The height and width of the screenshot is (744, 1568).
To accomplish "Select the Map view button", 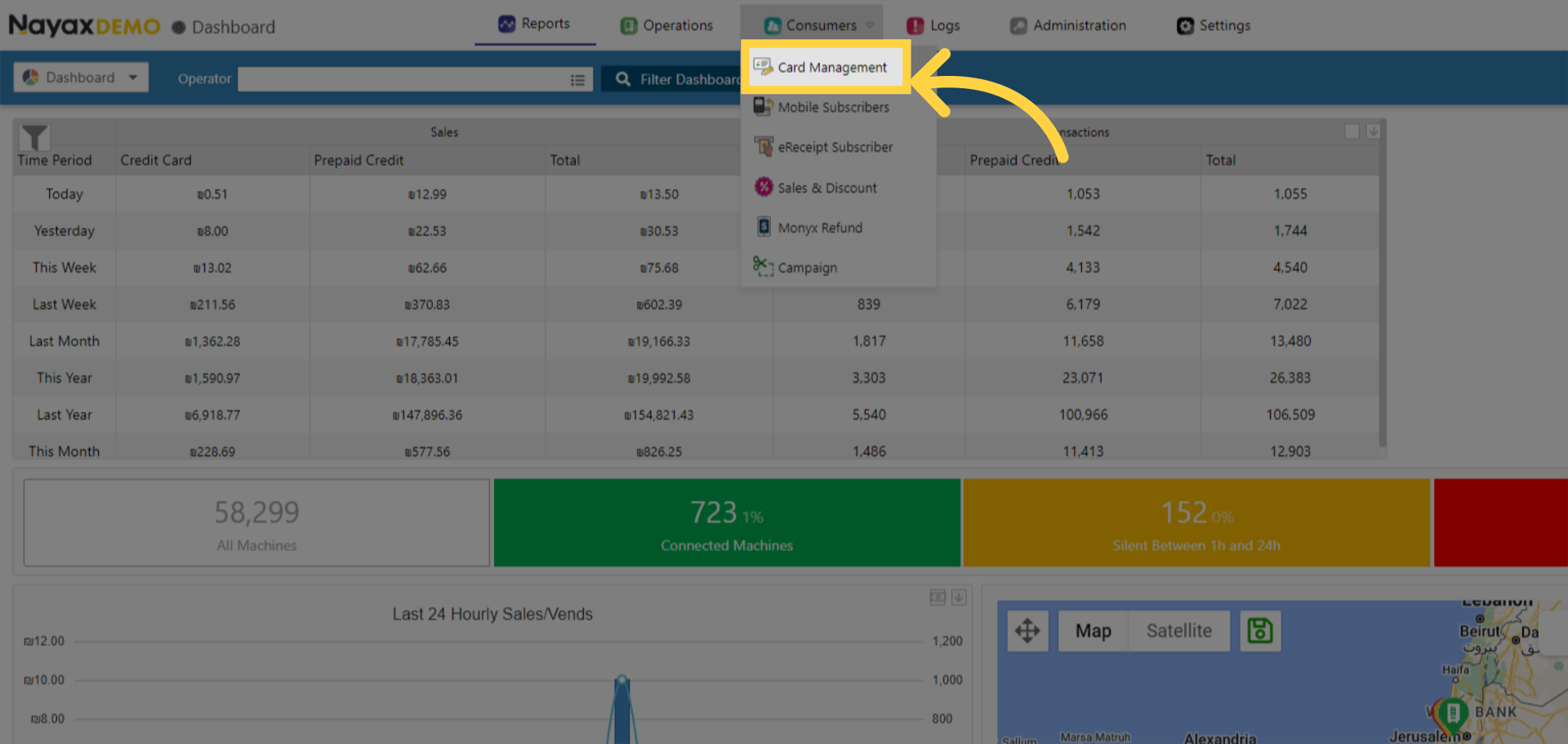I will [x=1093, y=630].
